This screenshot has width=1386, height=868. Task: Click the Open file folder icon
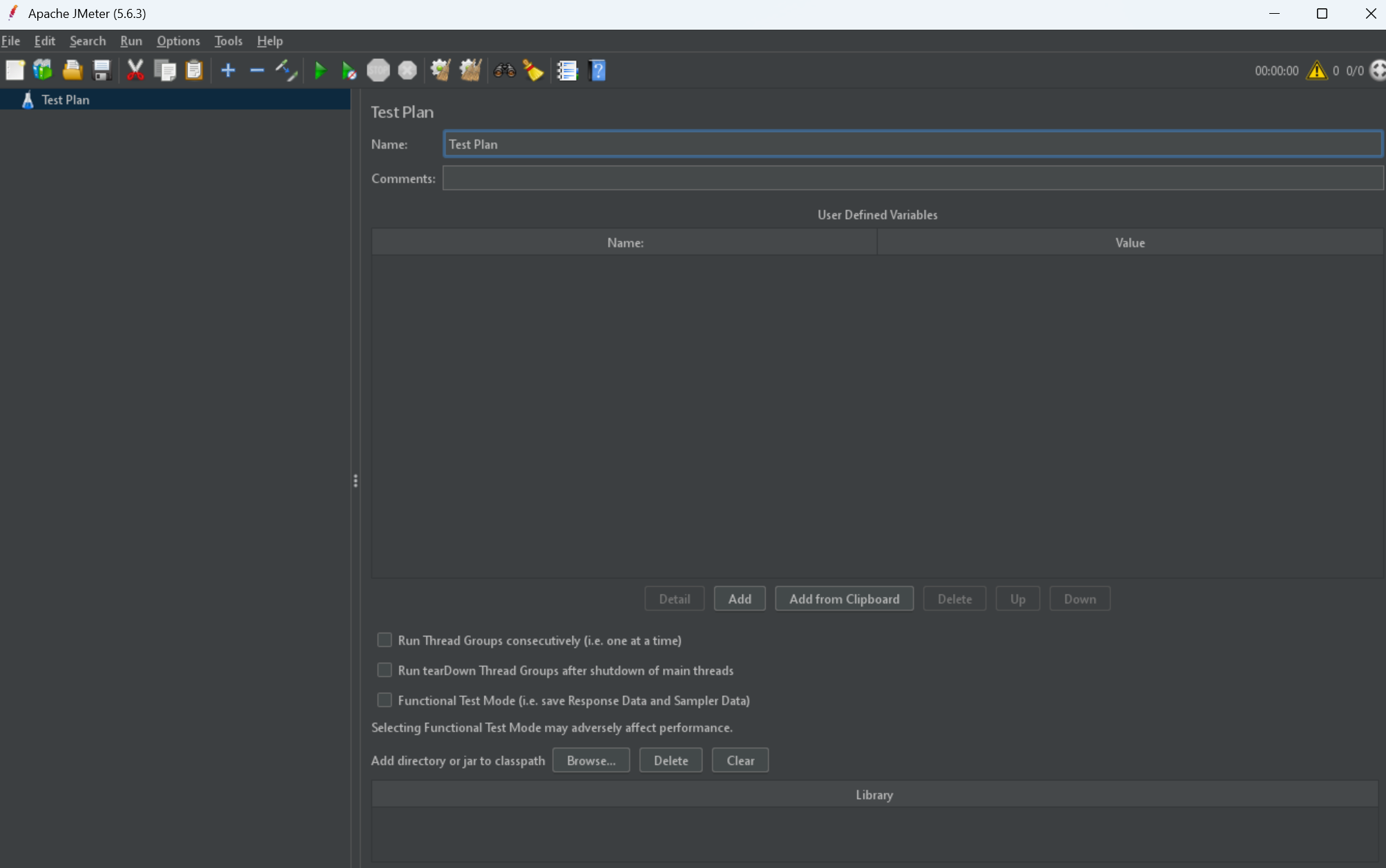pos(73,70)
